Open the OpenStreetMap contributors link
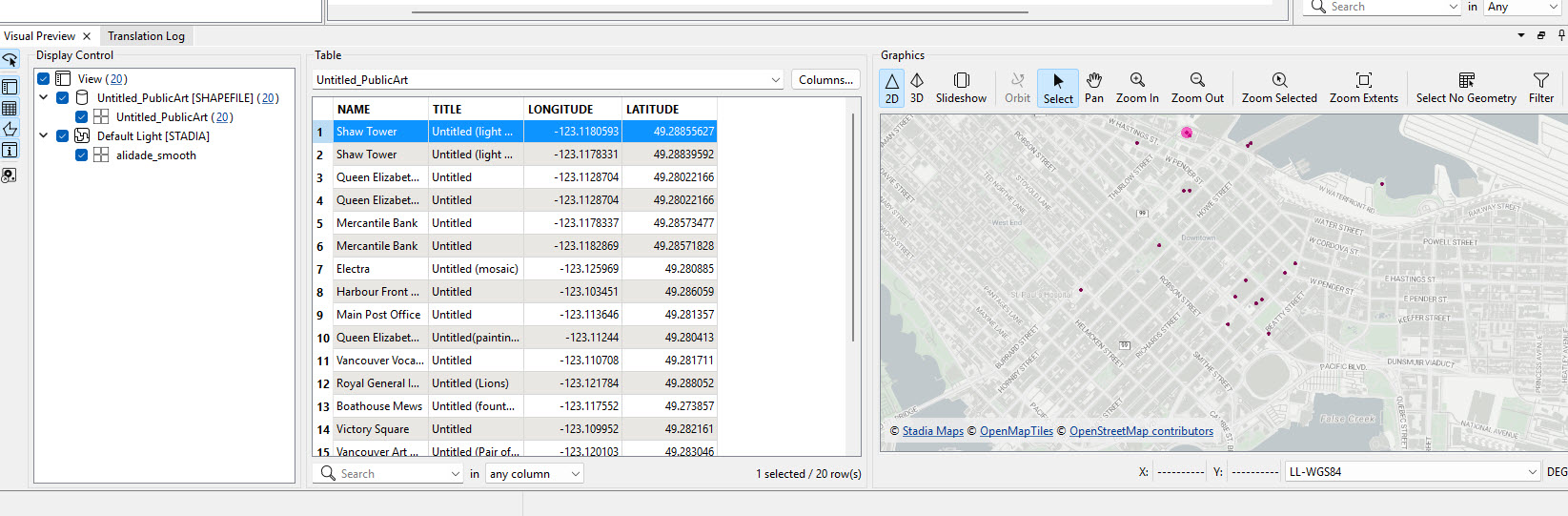 1141,431
